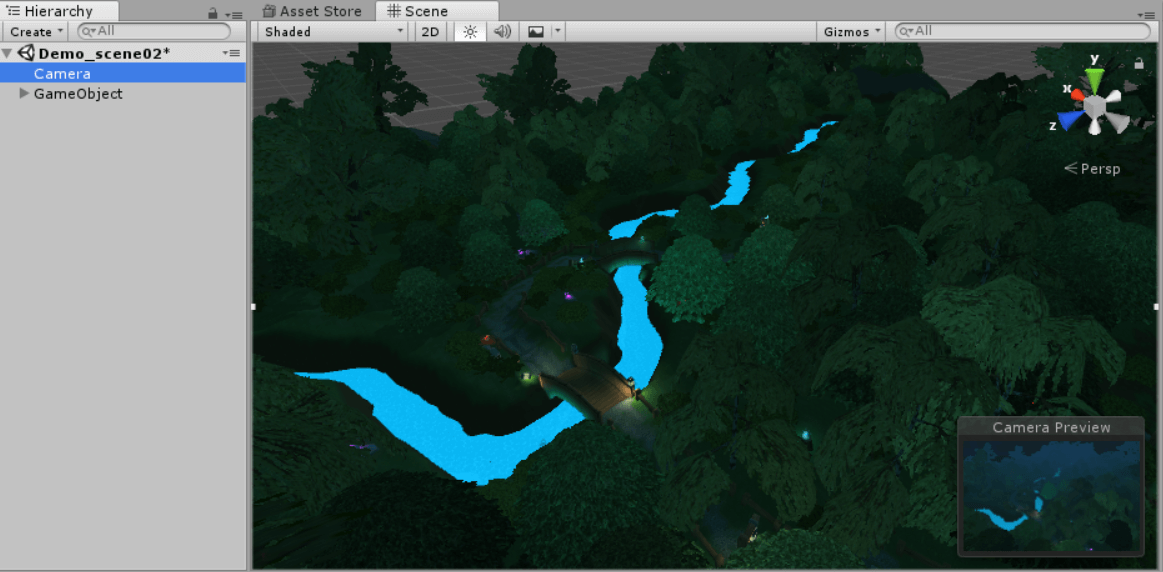Open the Asset Store tab
1163x572 pixels.
coord(312,11)
